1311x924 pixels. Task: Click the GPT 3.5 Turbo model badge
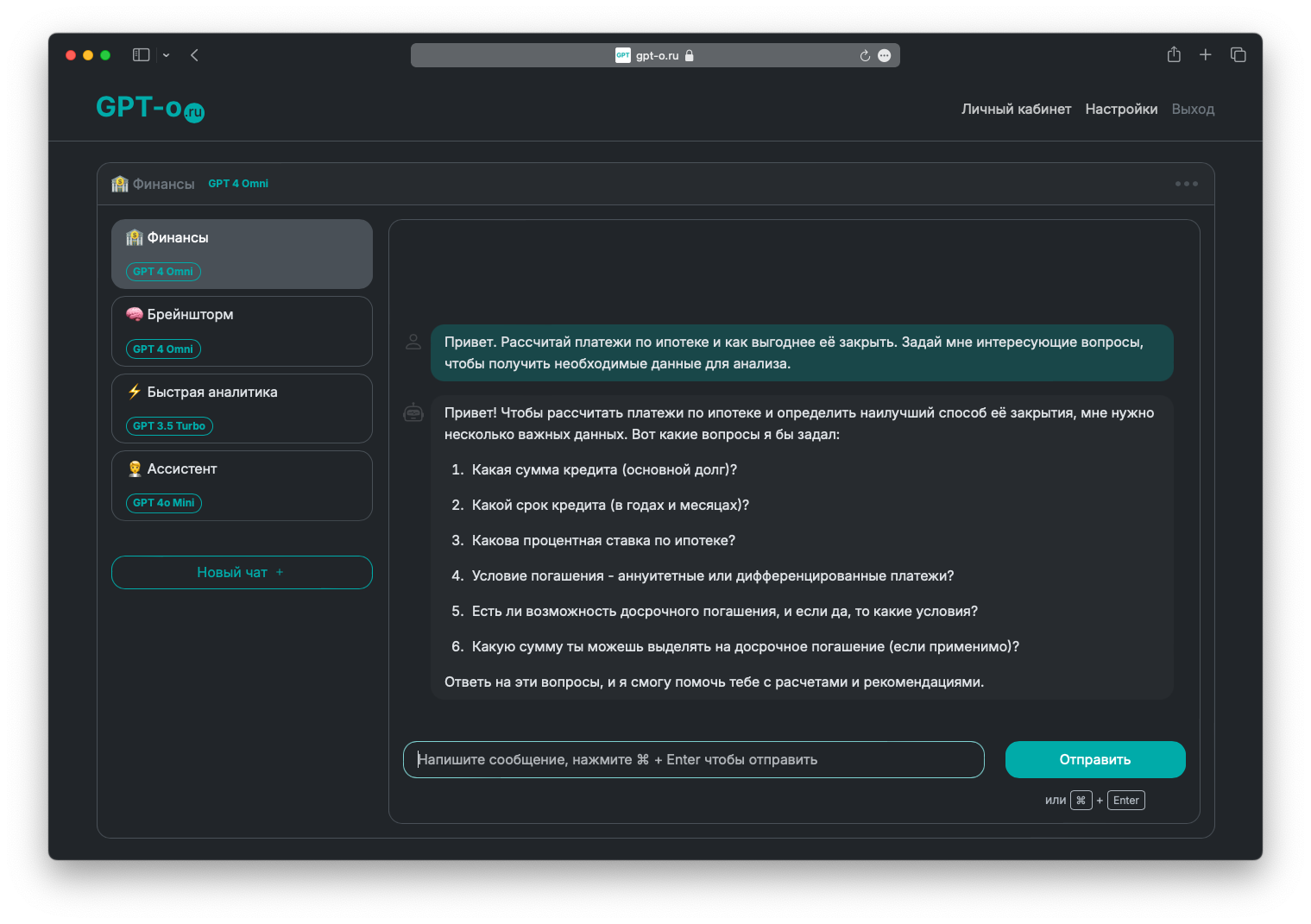pyautogui.click(x=169, y=426)
